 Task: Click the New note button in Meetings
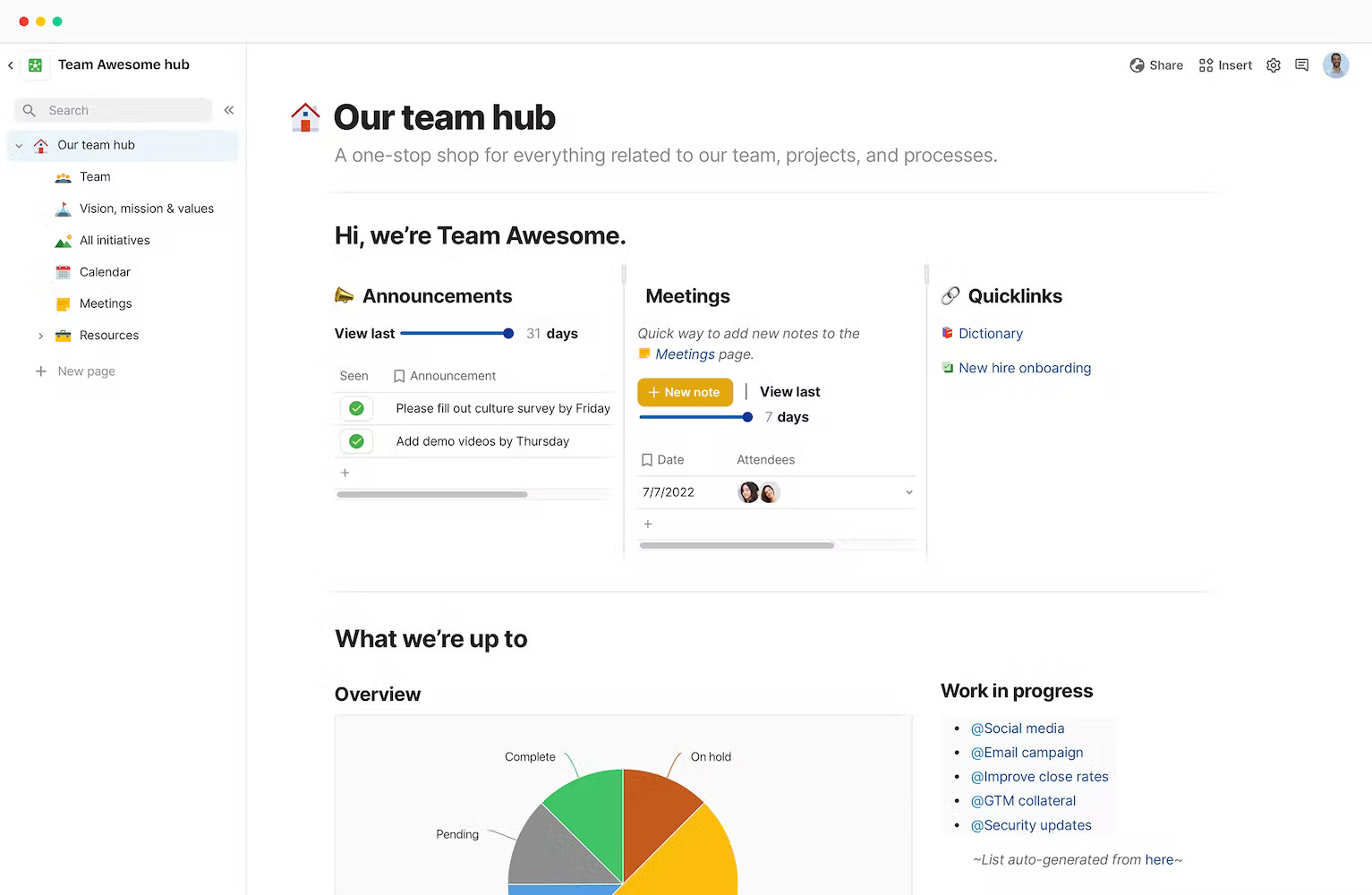coord(685,392)
